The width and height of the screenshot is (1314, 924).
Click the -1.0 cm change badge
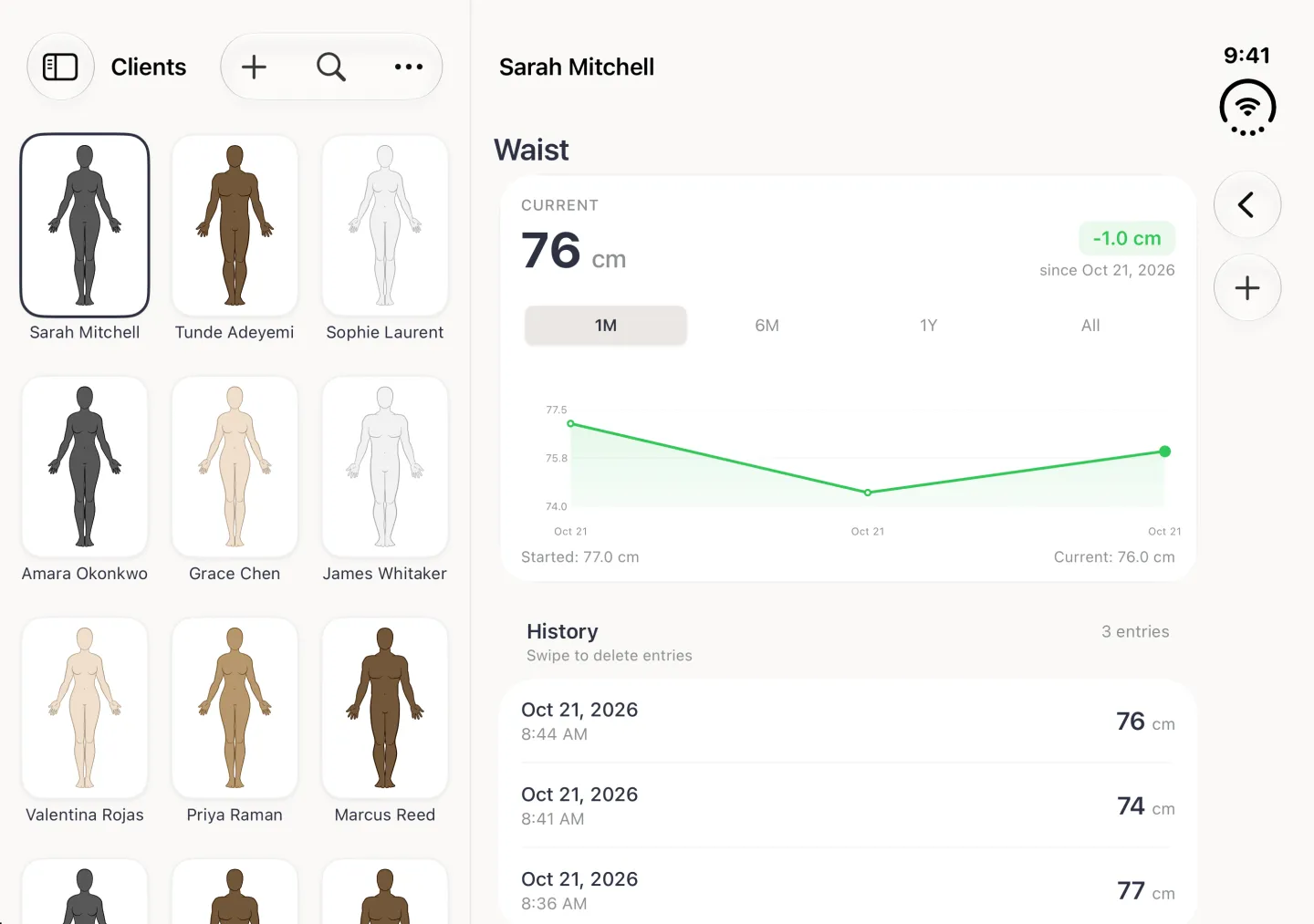pos(1127,238)
